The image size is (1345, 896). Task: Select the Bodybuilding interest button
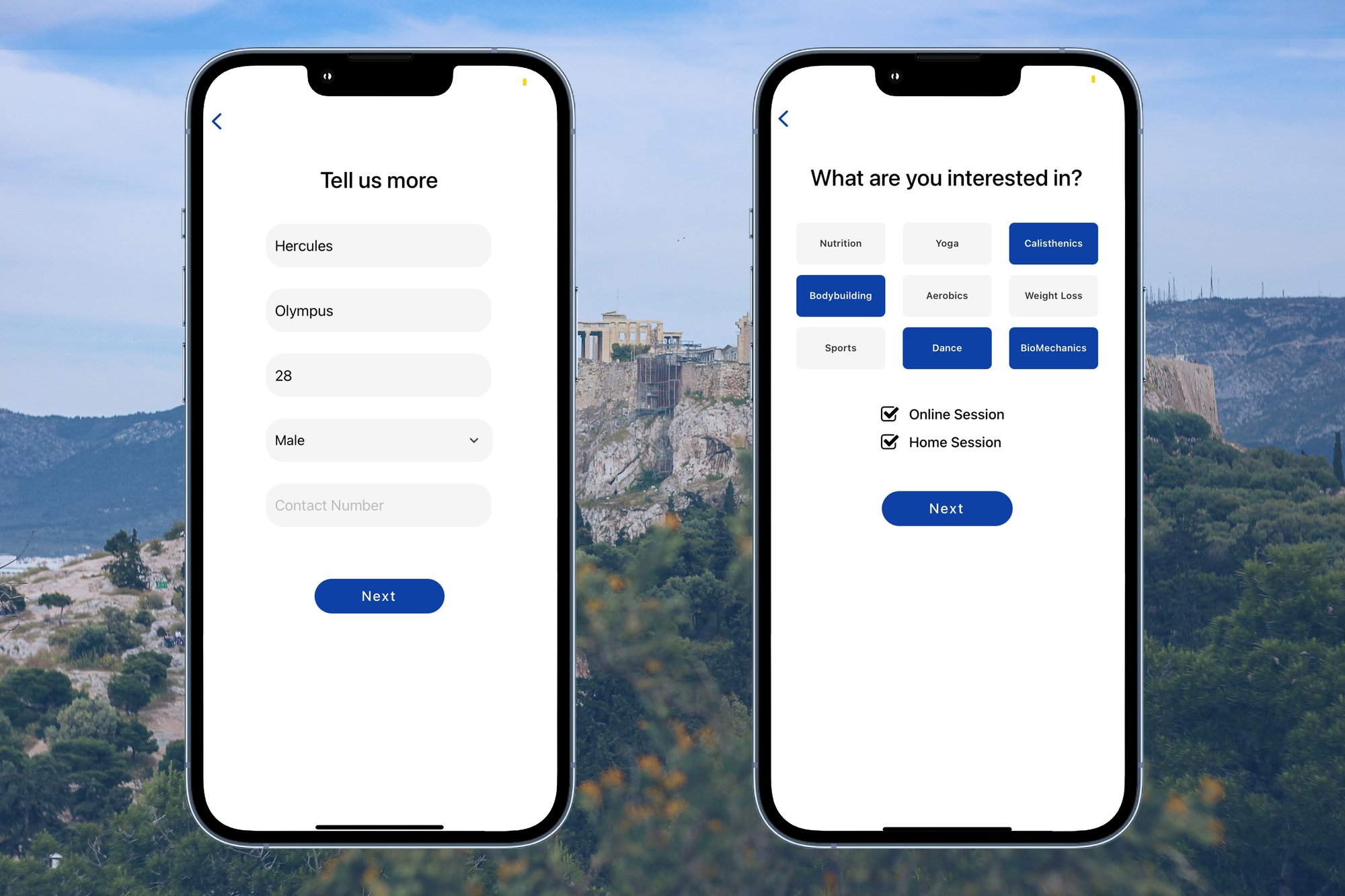click(x=841, y=295)
